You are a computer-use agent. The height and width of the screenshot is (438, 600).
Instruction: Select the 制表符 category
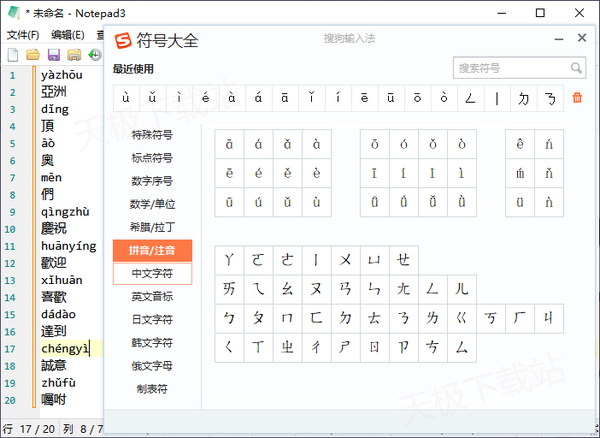(x=152, y=389)
